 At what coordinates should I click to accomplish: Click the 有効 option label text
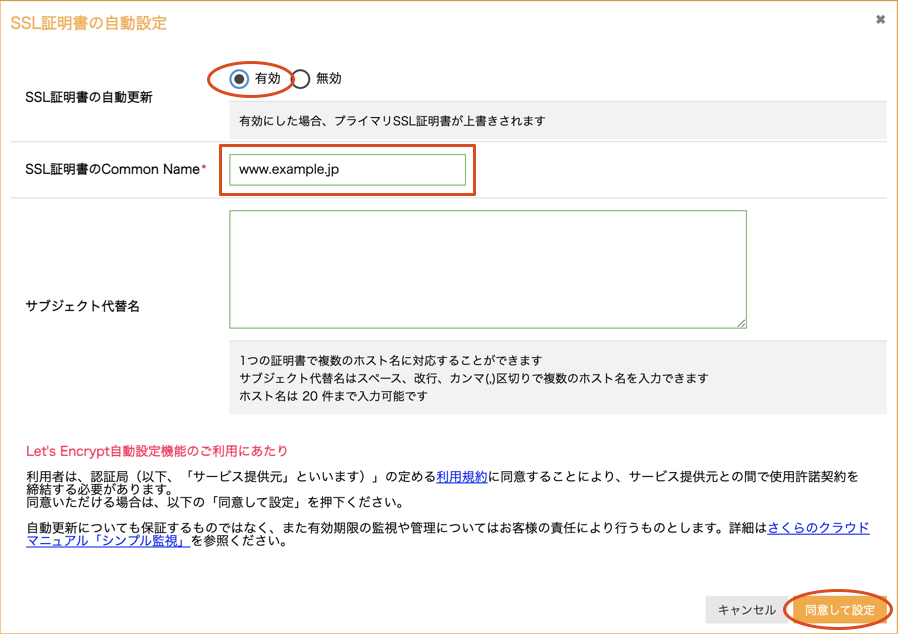click(x=267, y=79)
